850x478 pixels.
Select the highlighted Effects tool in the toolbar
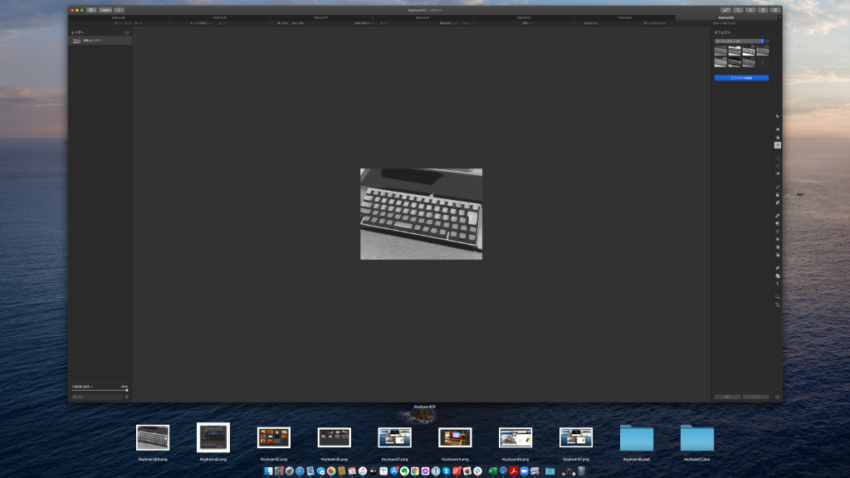point(777,145)
